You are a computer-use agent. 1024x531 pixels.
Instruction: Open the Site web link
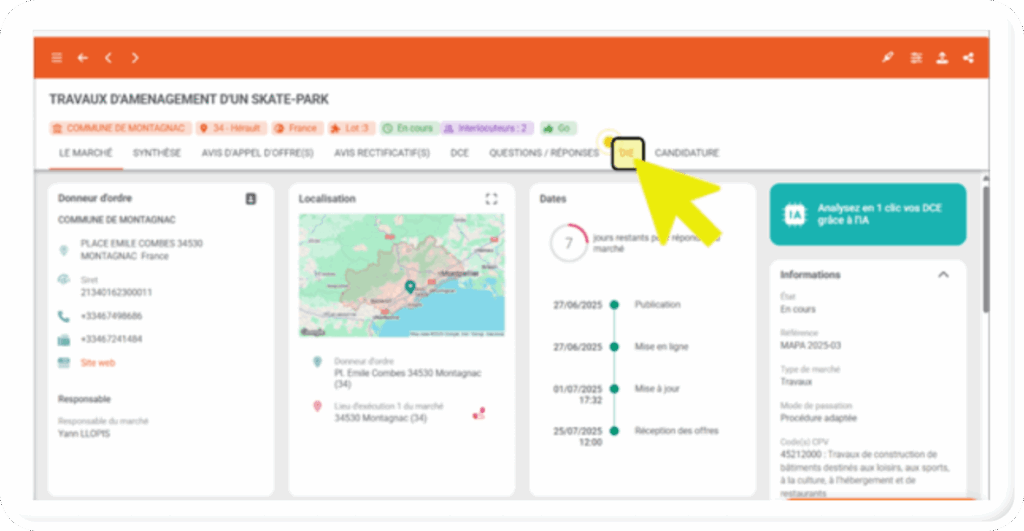pos(98,363)
